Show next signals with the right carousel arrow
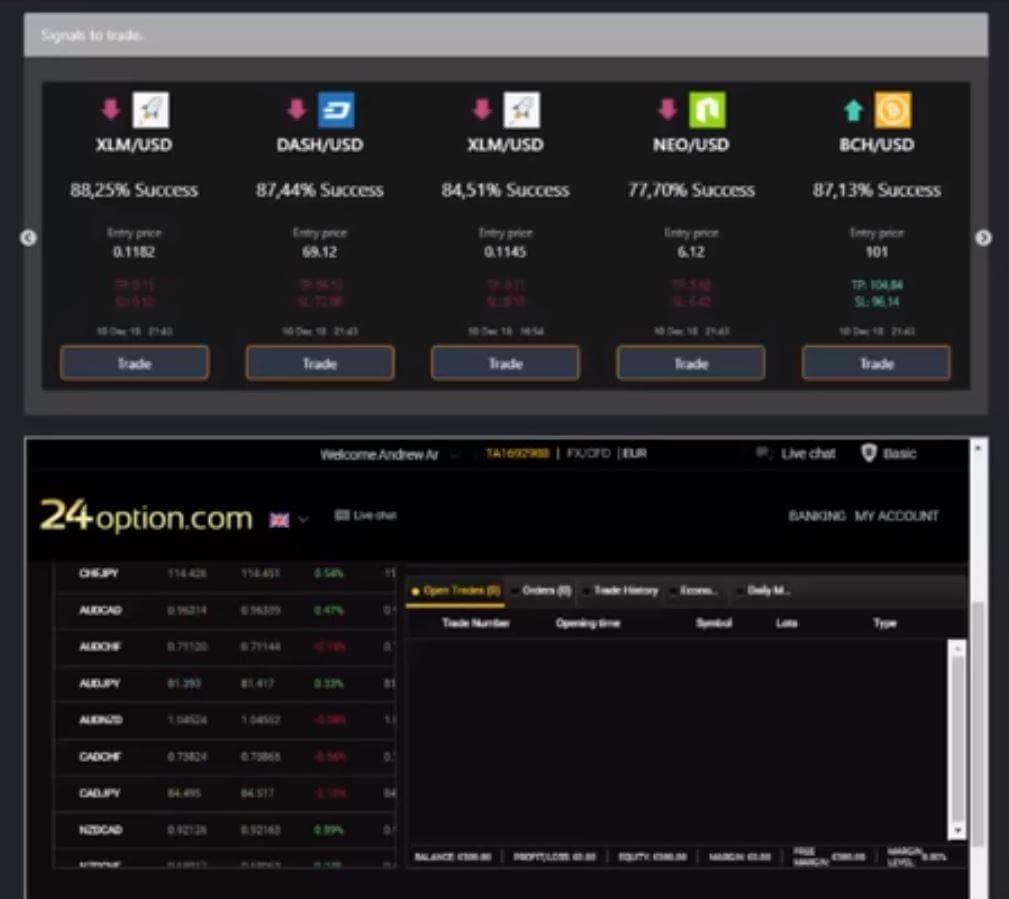 (x=983, y=238)
